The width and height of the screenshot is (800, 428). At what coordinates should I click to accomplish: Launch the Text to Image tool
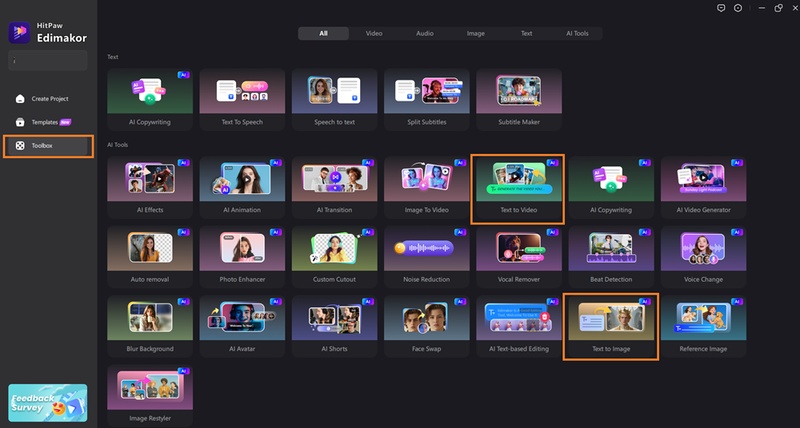(x=611, y=326)
